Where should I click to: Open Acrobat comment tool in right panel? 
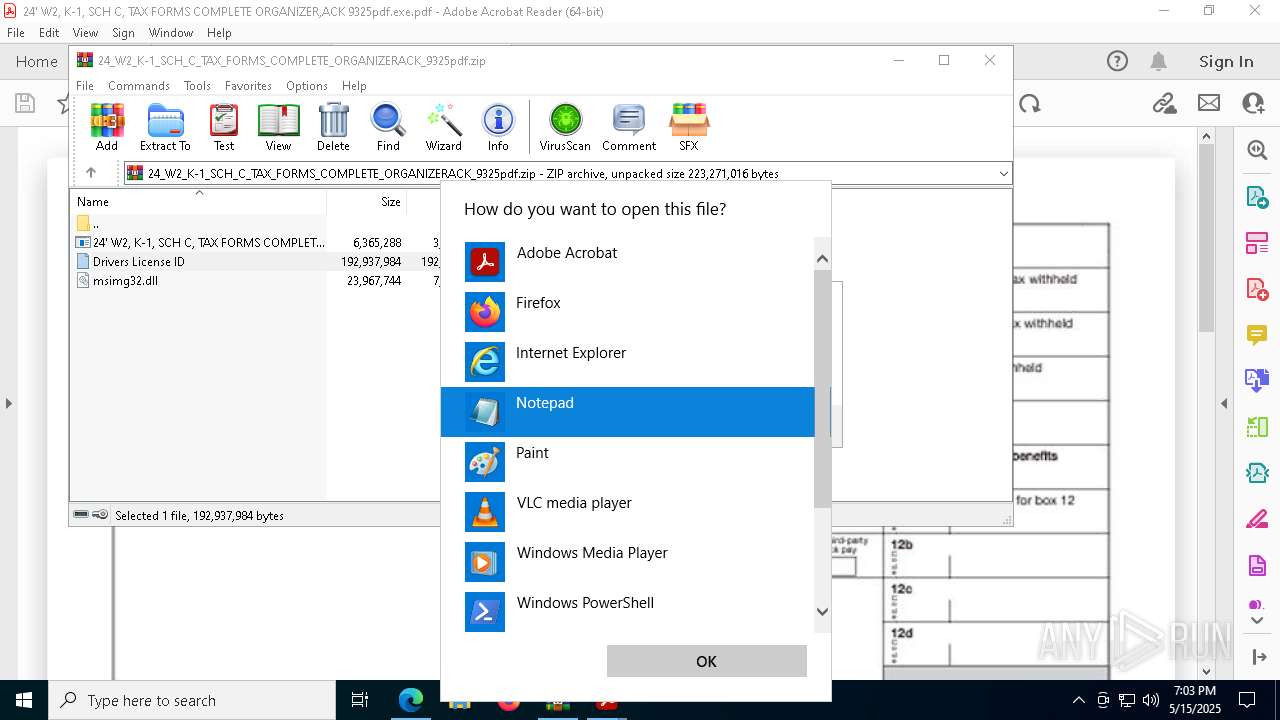[1257, 334]
